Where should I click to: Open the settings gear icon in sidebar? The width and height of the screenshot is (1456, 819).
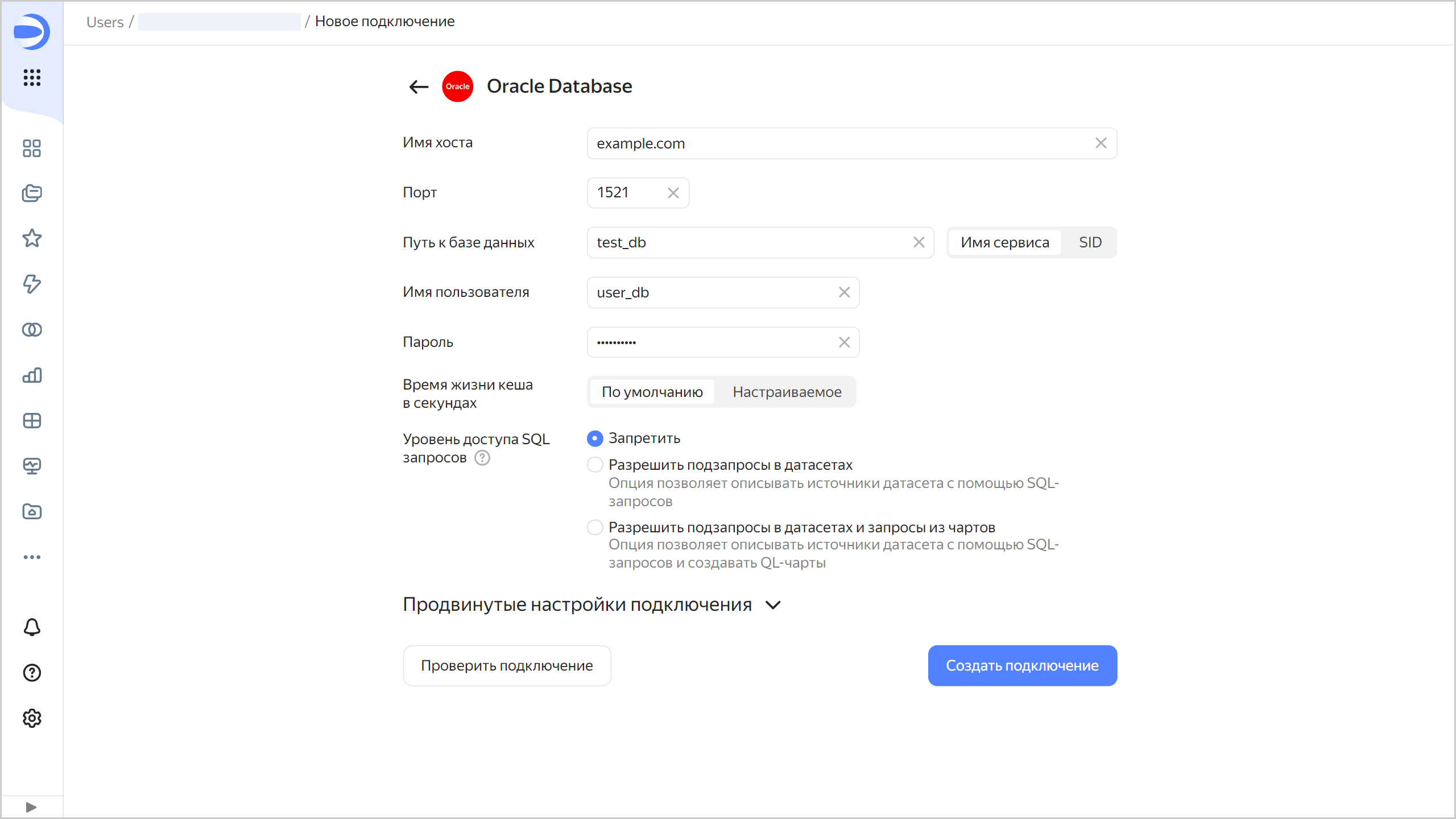click(32, 718)
